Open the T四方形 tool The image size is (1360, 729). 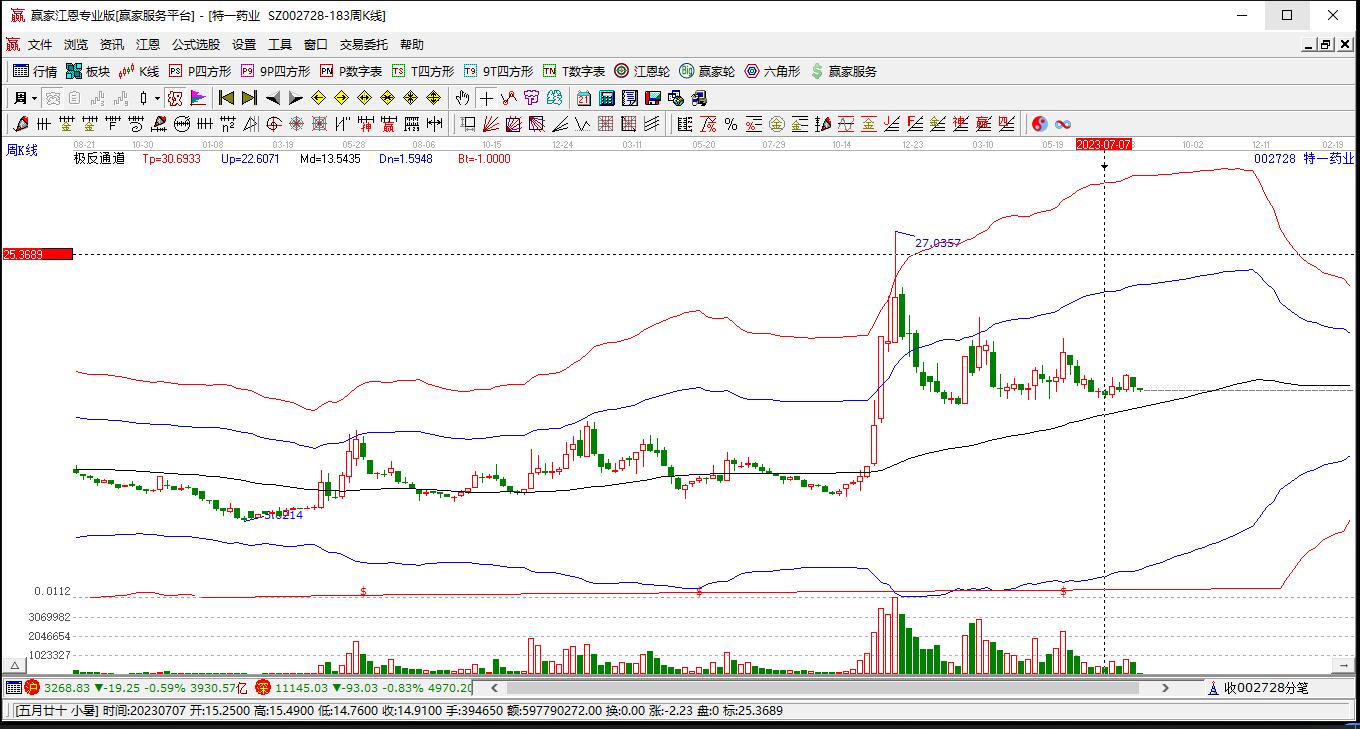pos(422,71)
